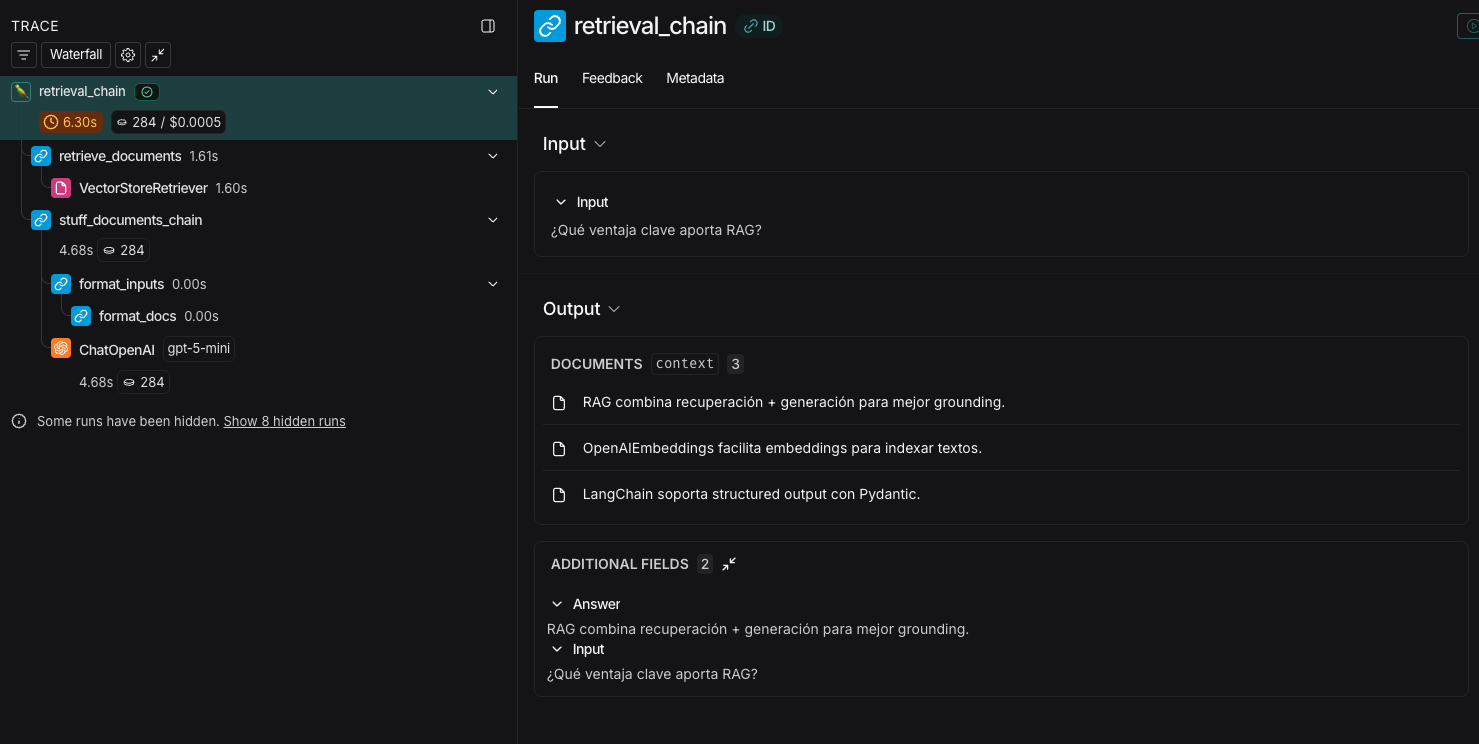The width and height of the screenshot is (1479, 744).
Task: Click the VectorStoreRetriever document icon
Action: click(61, 188)
